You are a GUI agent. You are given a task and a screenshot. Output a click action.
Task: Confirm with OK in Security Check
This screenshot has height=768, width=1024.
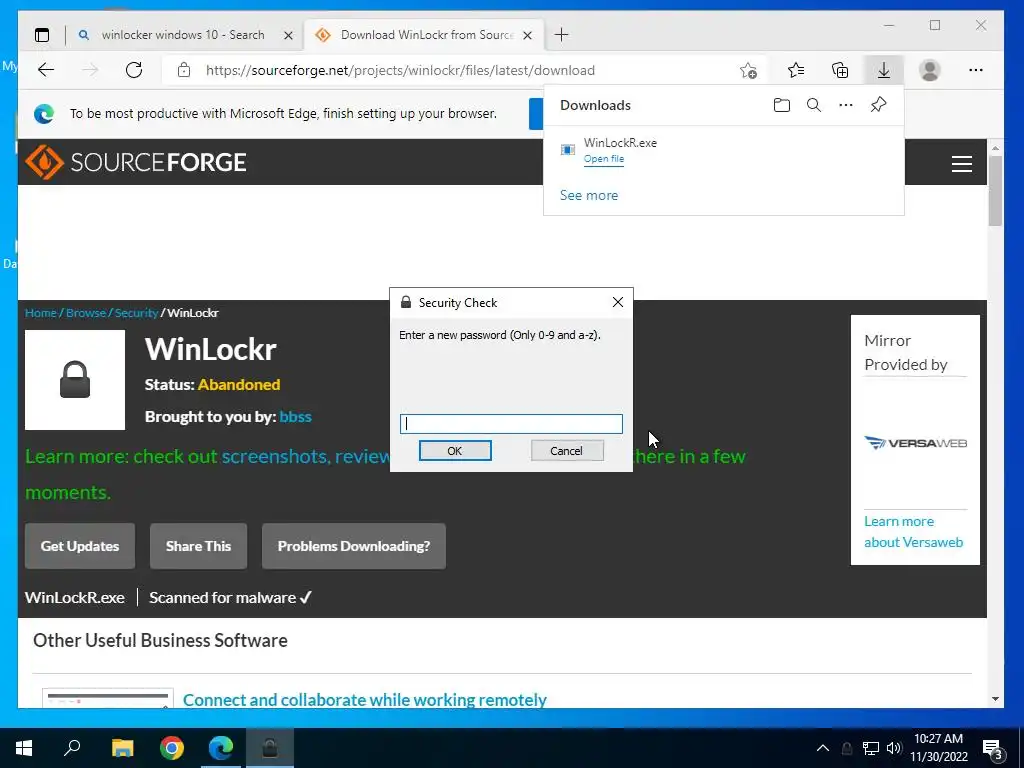coord(455,451)
